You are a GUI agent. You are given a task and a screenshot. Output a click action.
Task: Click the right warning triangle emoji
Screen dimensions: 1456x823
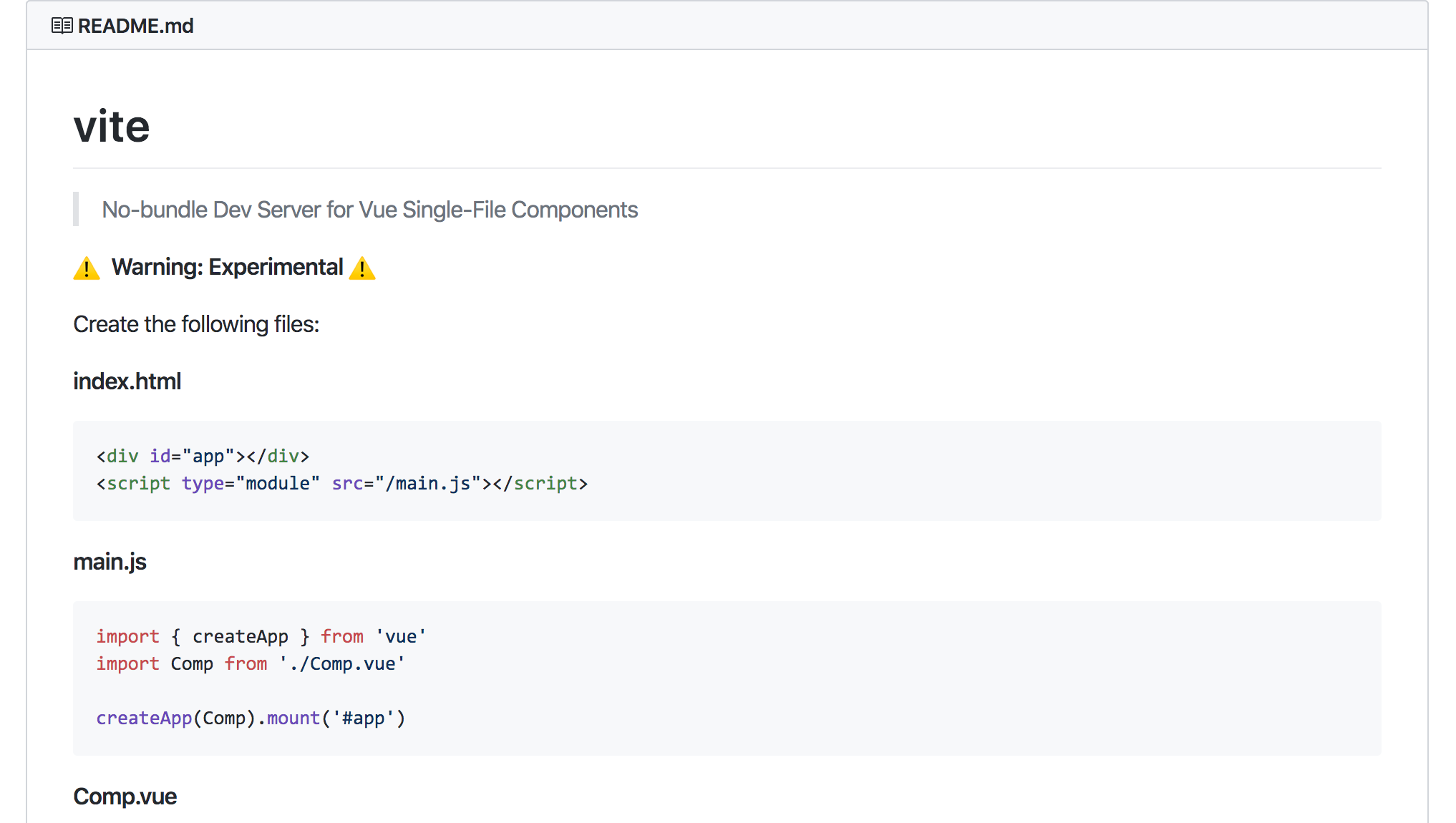tap(362, 268)
